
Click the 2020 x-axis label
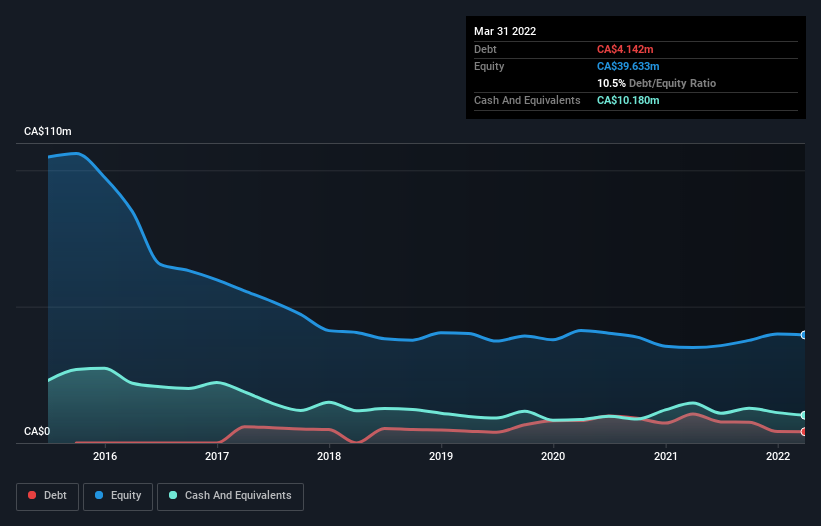coord(553,456)
